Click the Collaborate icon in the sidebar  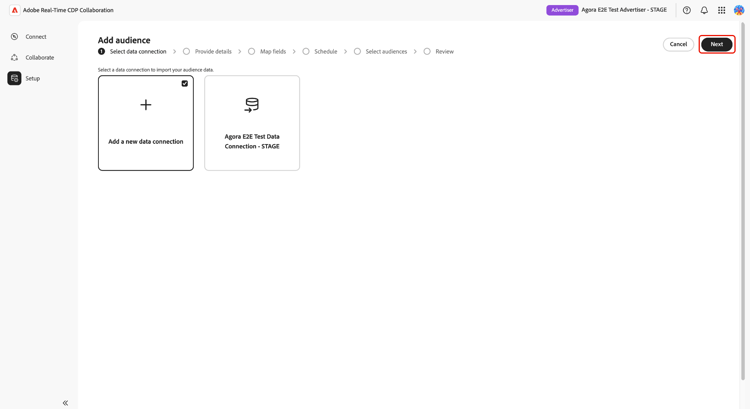(x=14, y=57)
